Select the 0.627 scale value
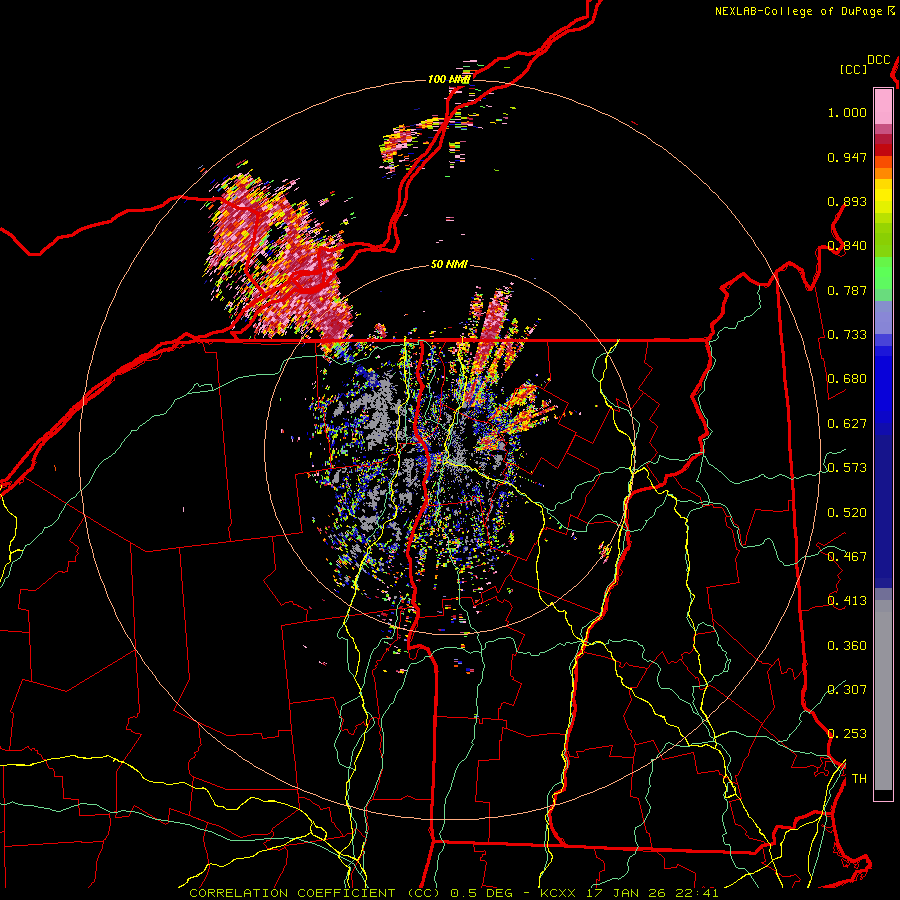 click(847, 424)
